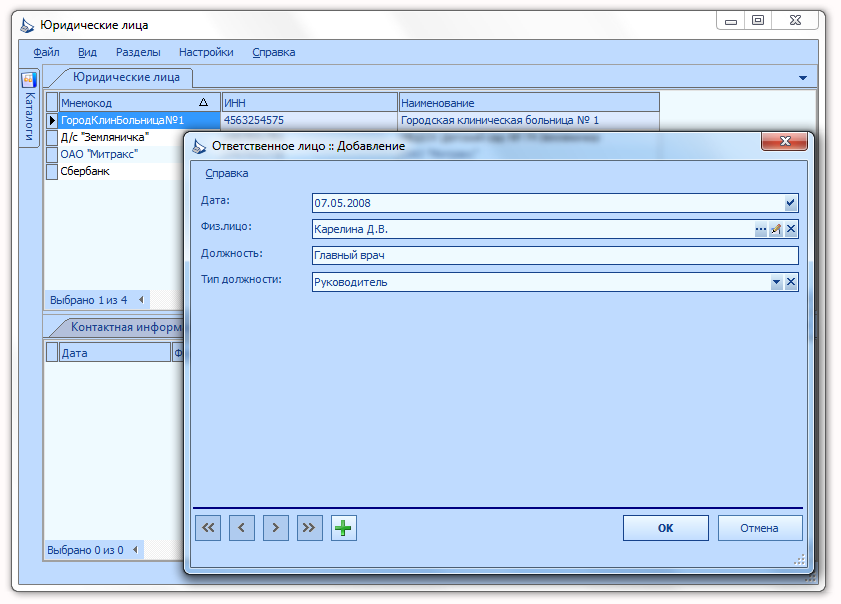Click the app icon in the Ответственное лицо dialog title
This screenshot has height=604, width=841.
pos(199,146)
